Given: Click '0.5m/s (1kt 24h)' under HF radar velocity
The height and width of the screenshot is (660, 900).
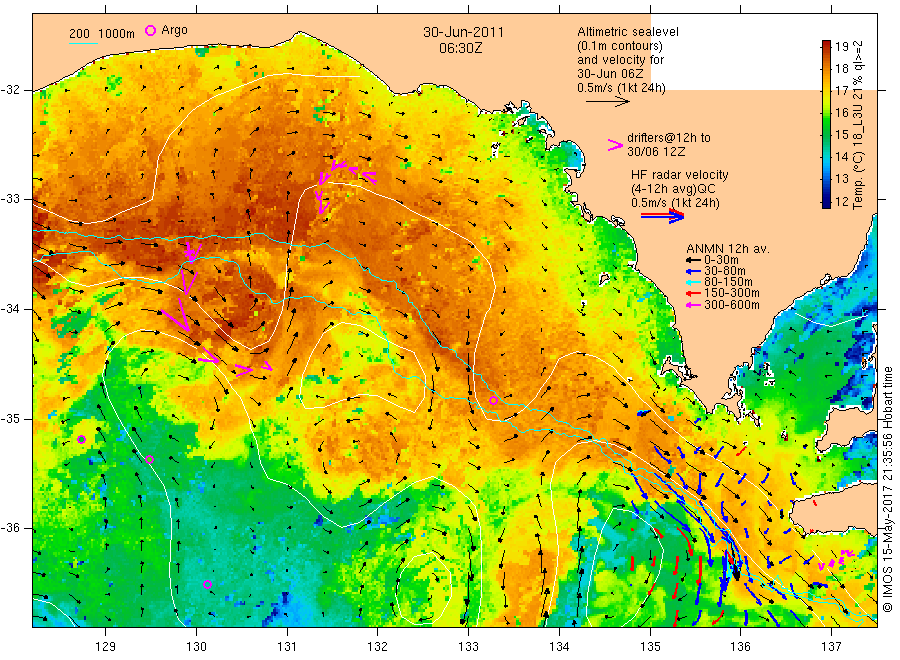Looking at the screenshot, I should click(675, 203).
